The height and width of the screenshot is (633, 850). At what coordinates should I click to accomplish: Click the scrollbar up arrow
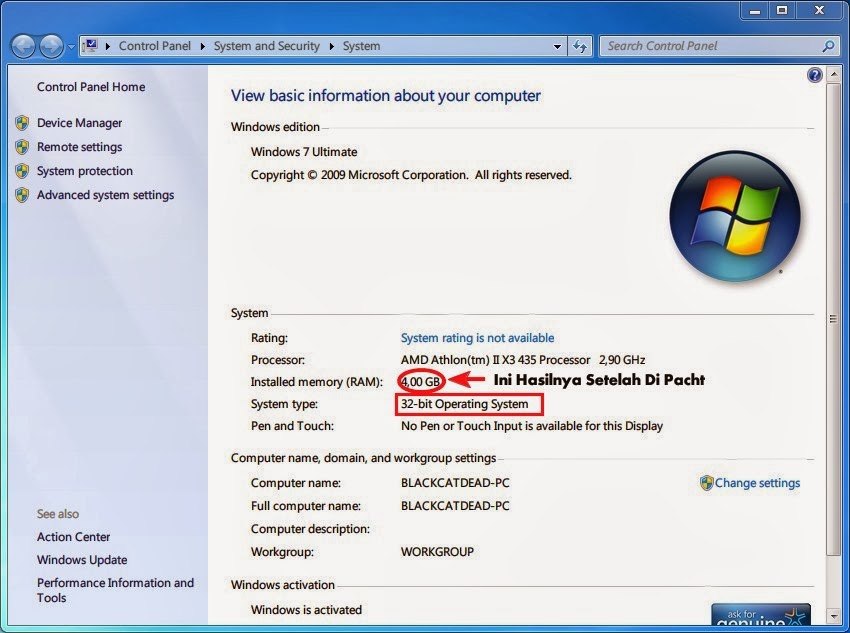tap(833, 73)
